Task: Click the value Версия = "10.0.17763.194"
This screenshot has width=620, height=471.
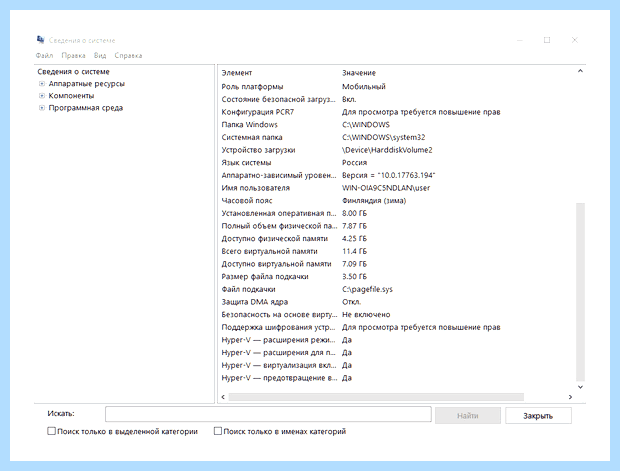Action: (x=389, y=175)
